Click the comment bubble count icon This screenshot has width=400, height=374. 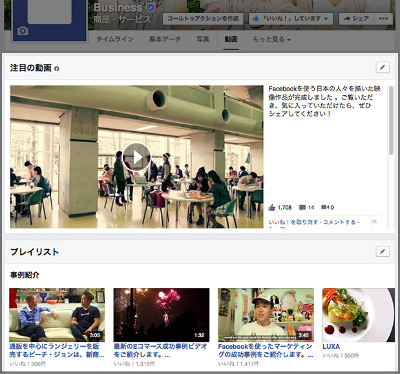tap(302, 207)
